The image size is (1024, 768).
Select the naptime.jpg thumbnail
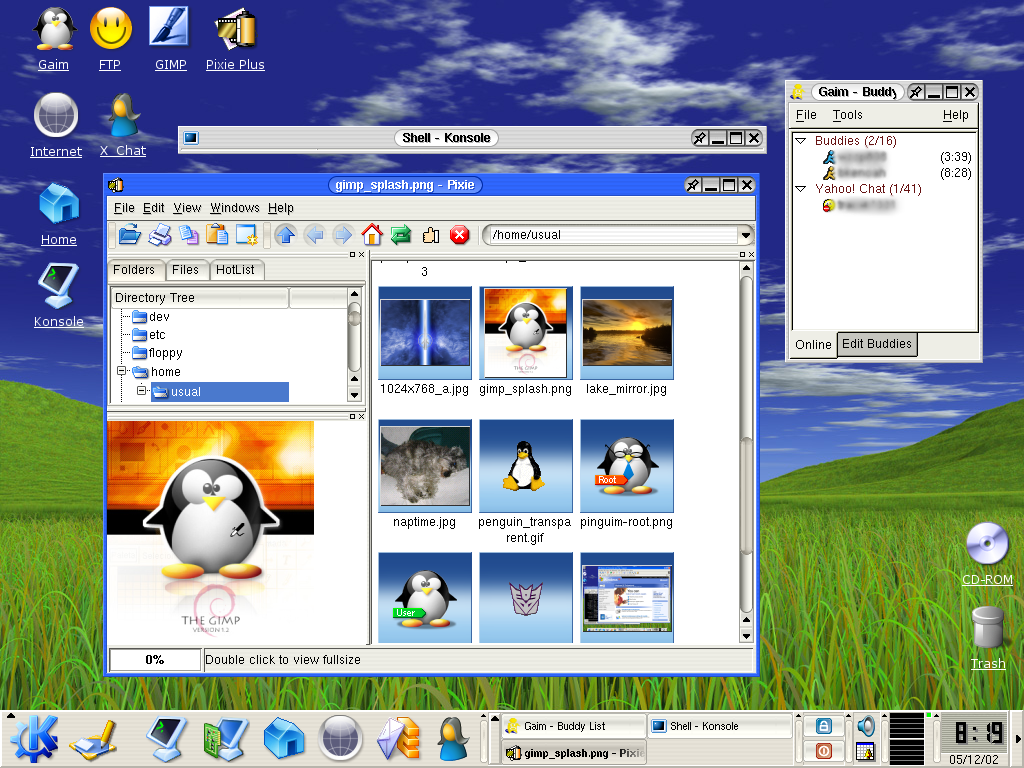(x=424, y=466)
